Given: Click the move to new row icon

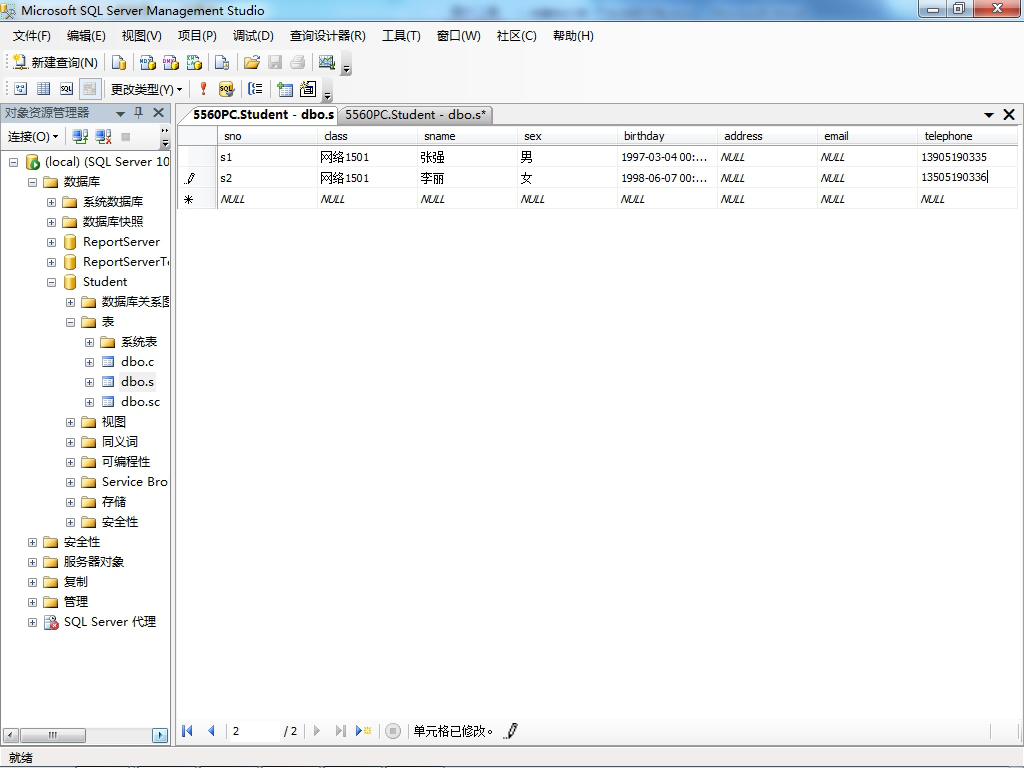Looking at the screenshot, I should (x=363, y=731).
